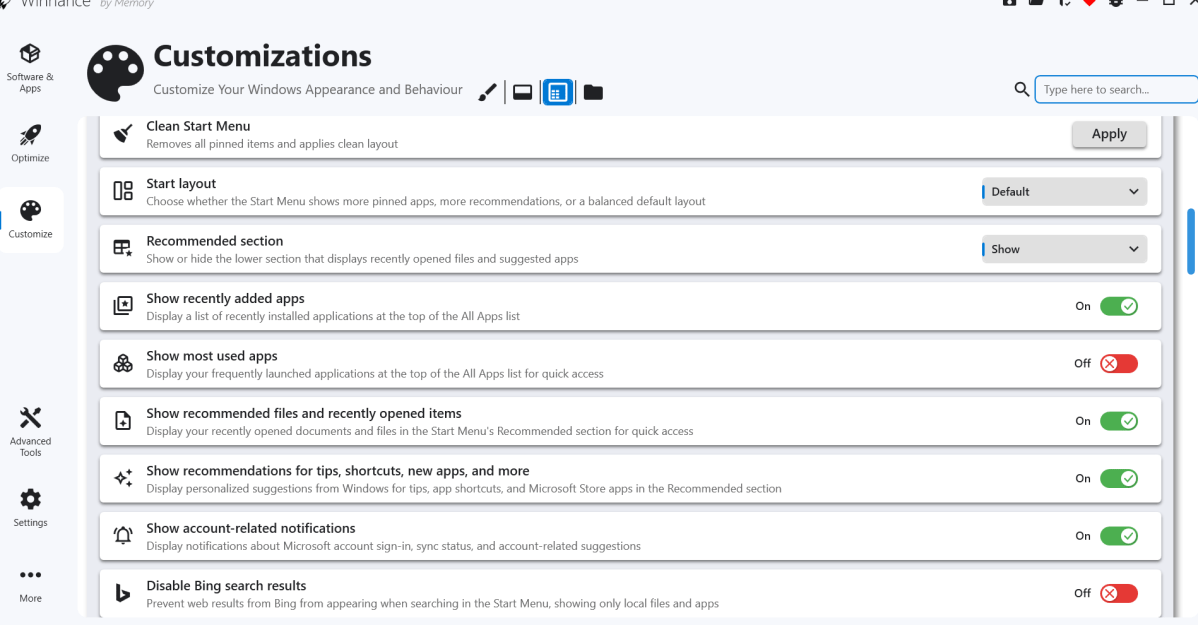Open the Software & Apps section
Screen dimensions: 1198x625
pyautogui.click(x=30, y=67)
